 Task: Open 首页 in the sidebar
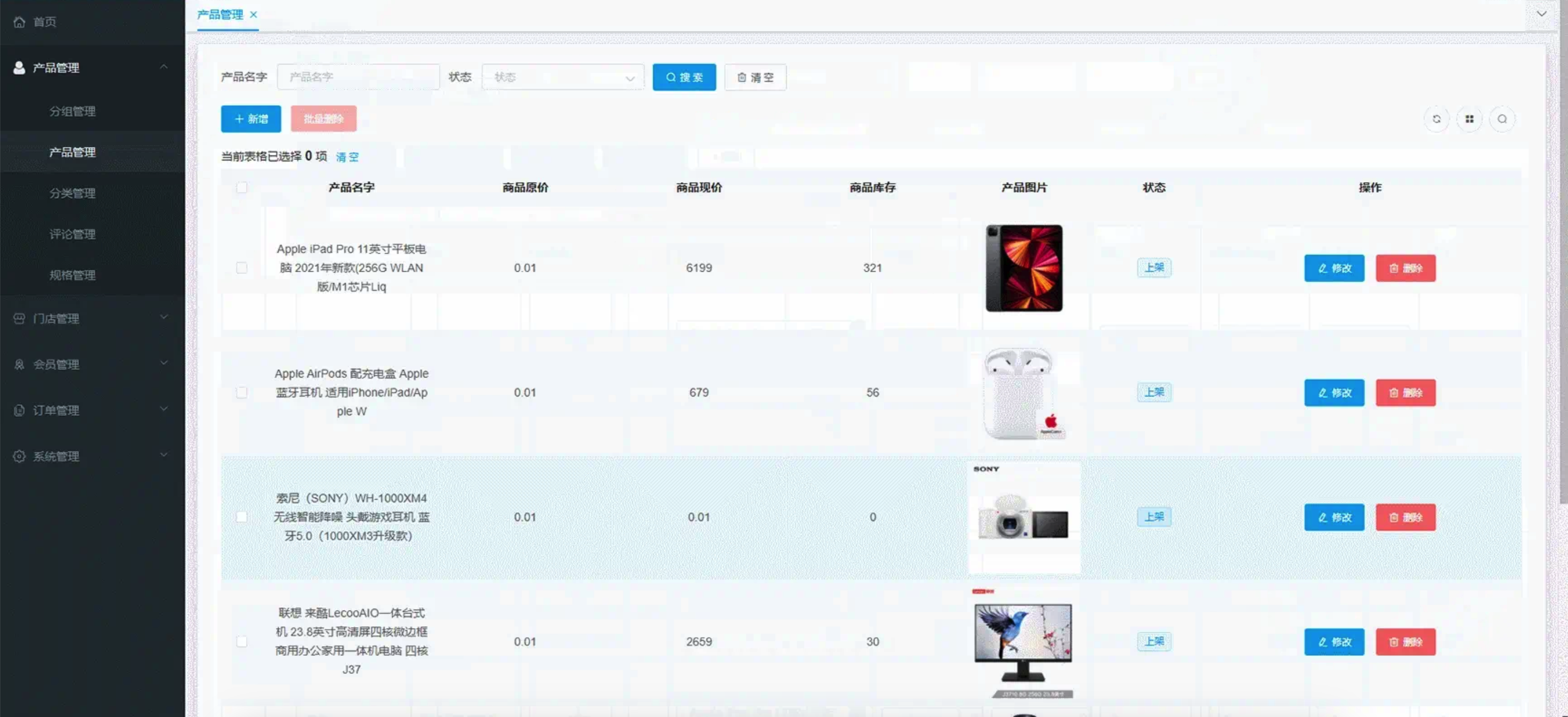93,22
